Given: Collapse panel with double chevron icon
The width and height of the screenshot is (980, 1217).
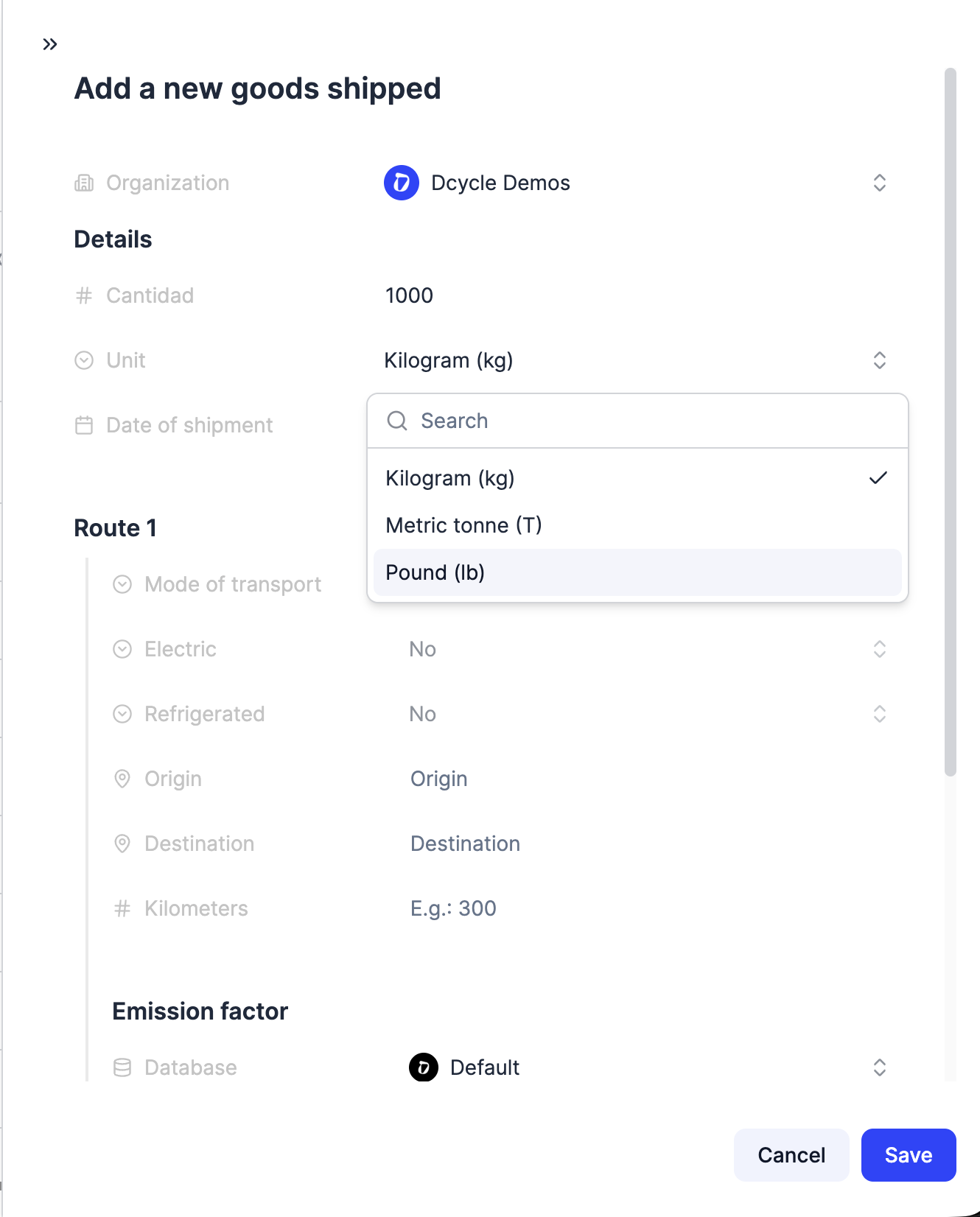Looking at the screenshot, I should [x=50, y=44].
